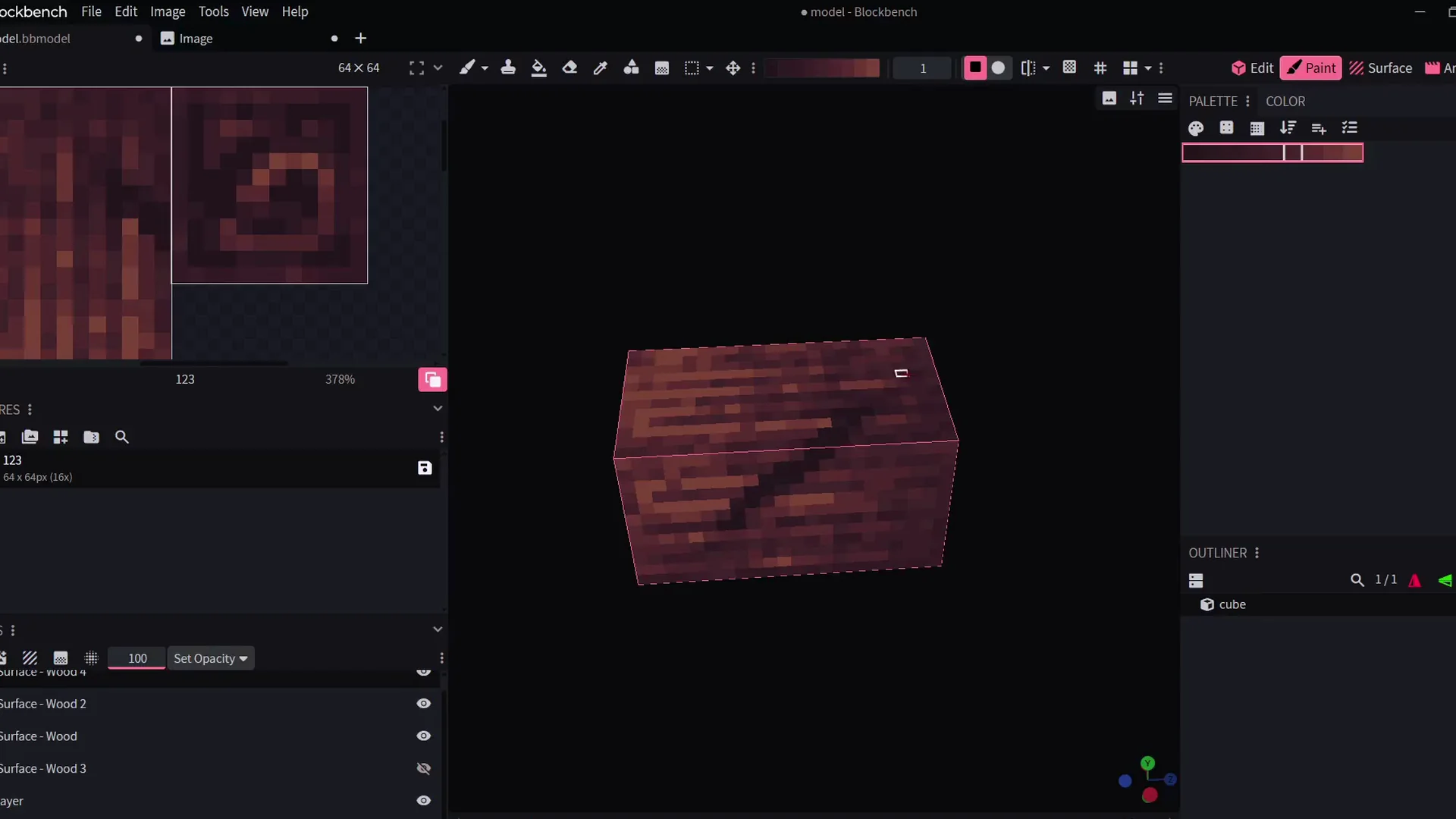The image size is (1456, 819).
Task: Click the add color to palette icon
Action: (x=1319, y=128)
